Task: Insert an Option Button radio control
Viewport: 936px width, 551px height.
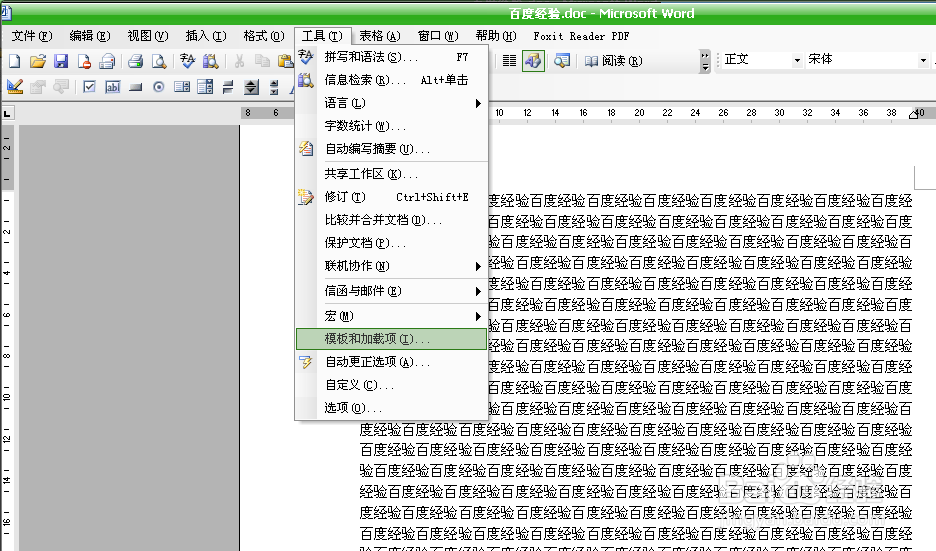Action: click(159, 87)
